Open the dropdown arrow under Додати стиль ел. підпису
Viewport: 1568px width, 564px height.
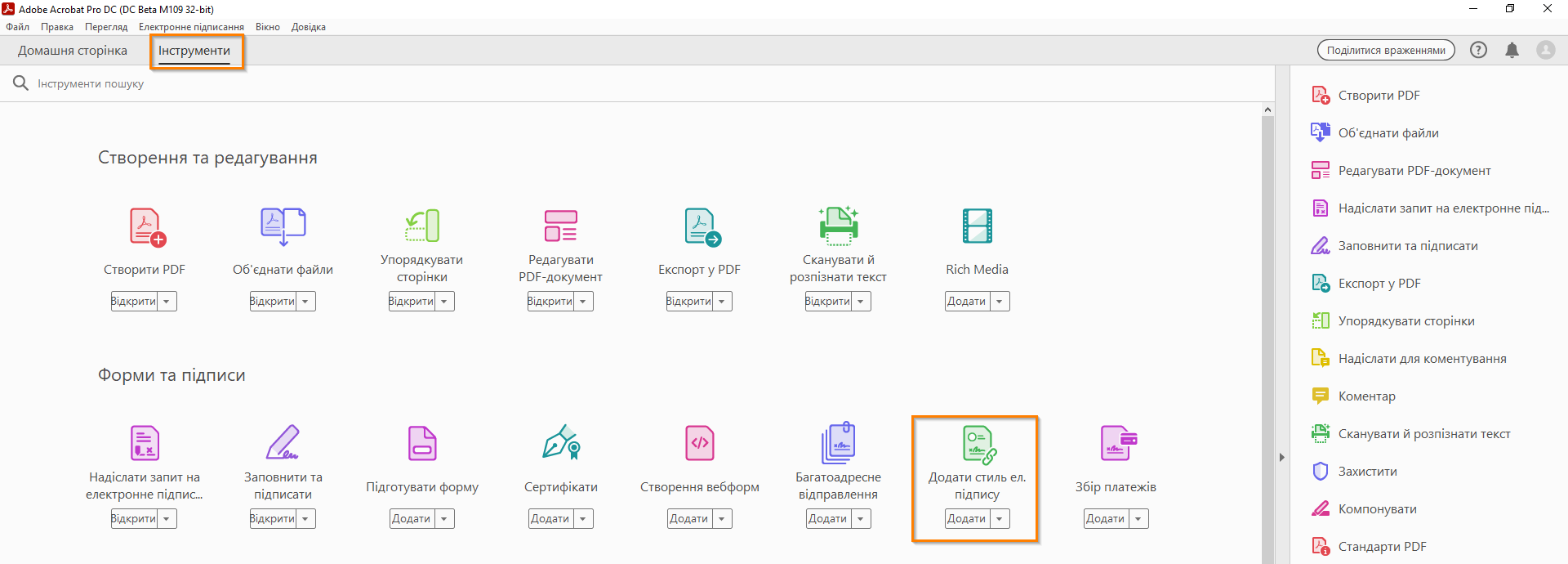(1000, 519)
